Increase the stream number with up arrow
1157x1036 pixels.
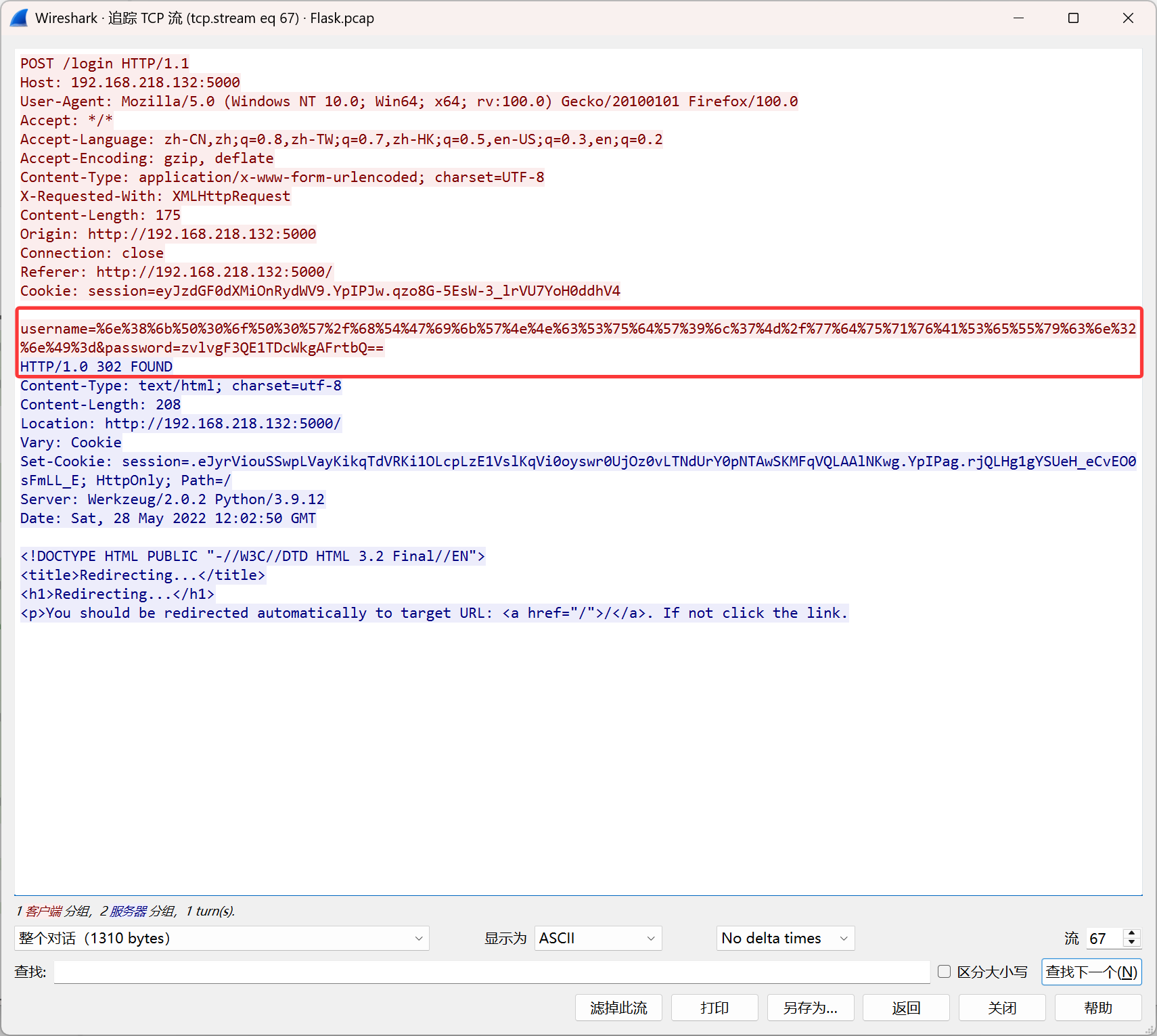1132,933
